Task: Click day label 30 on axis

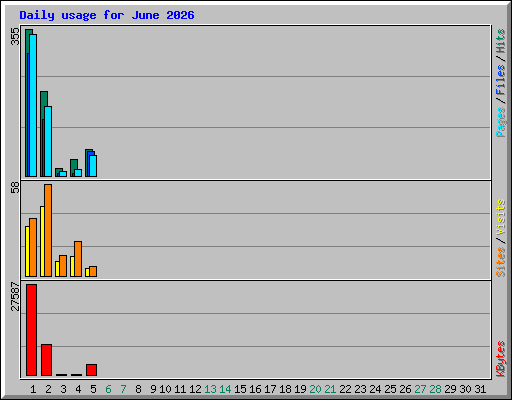Action: (465, 389)
